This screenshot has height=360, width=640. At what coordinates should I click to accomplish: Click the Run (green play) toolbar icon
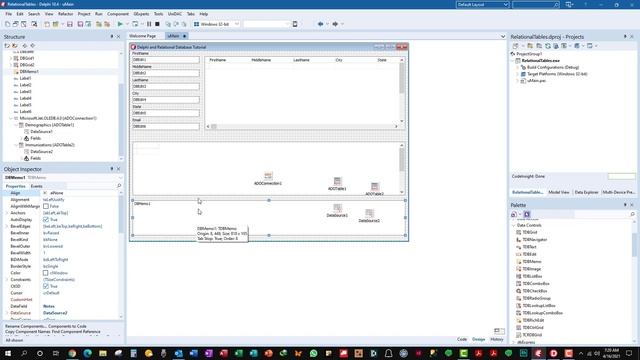(x=120, y=24)
